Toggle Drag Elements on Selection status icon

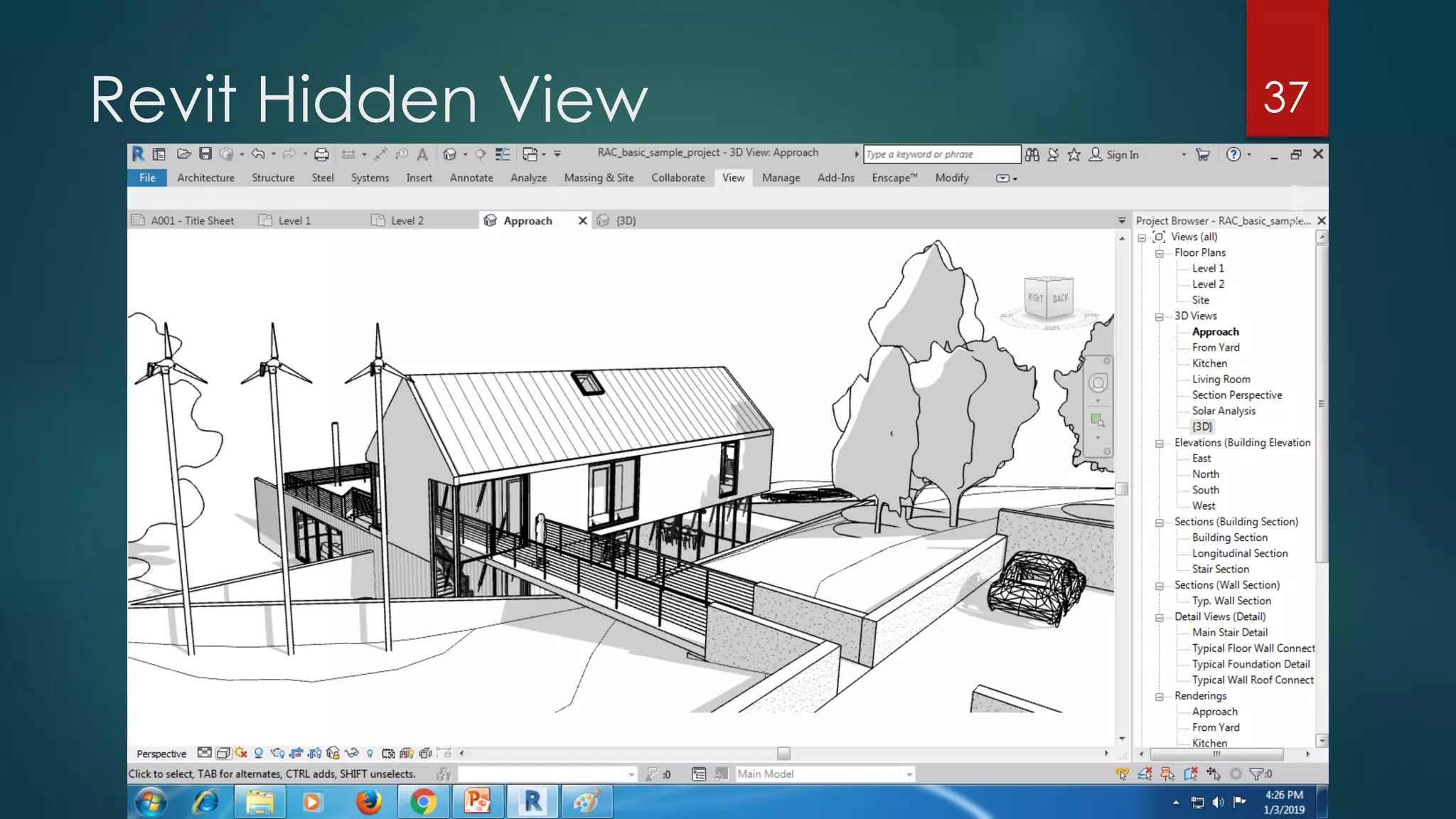tap(1214, 773)
